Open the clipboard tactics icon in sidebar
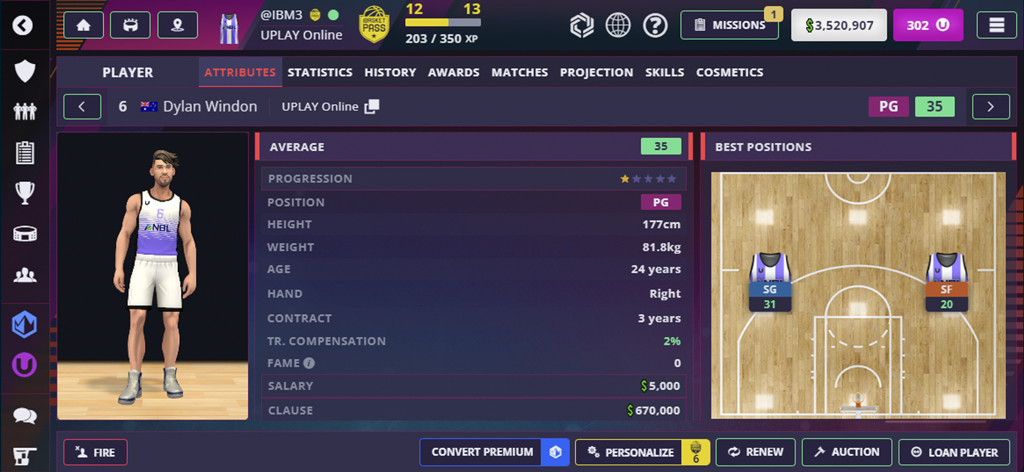 (25, 152)
